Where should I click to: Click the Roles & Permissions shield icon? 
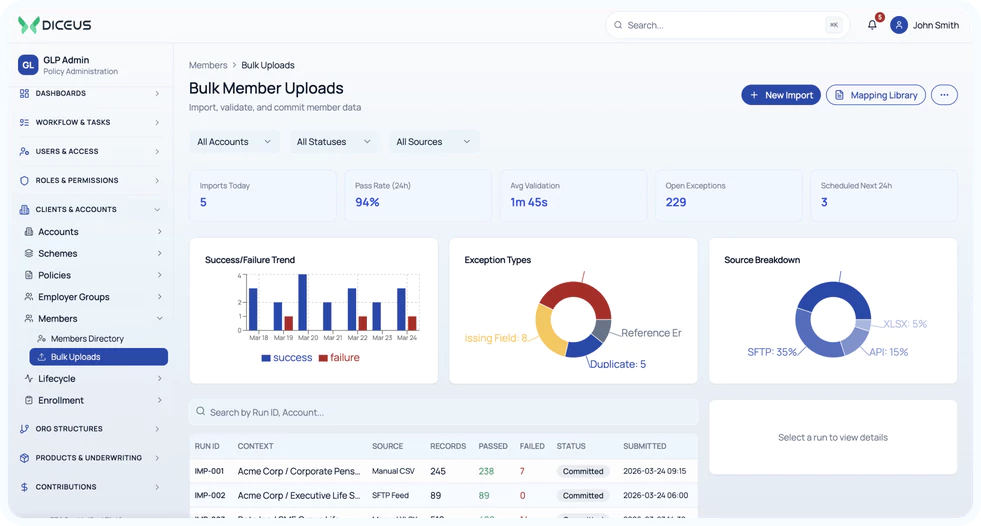[x=24, y=181]
